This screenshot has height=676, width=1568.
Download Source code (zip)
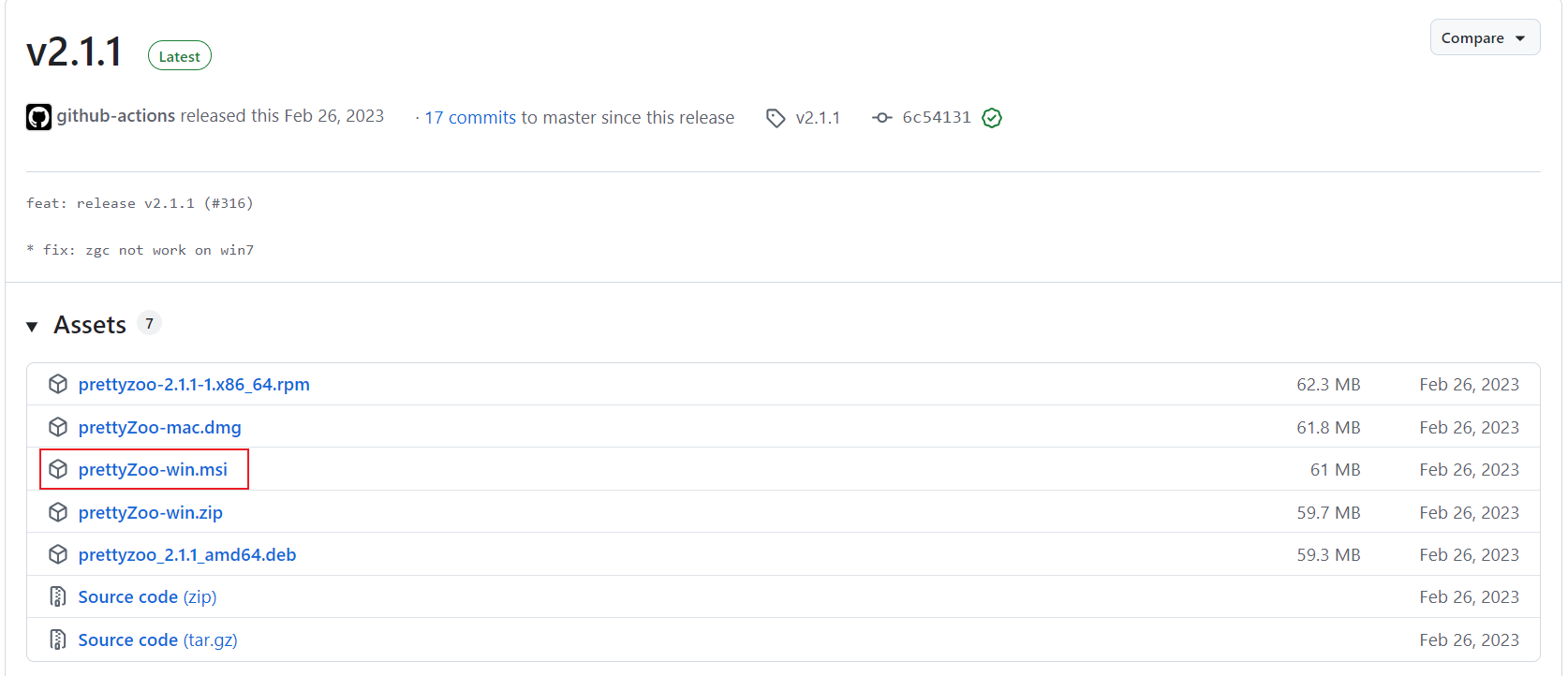pyautogui.click(x=147, y=596)
